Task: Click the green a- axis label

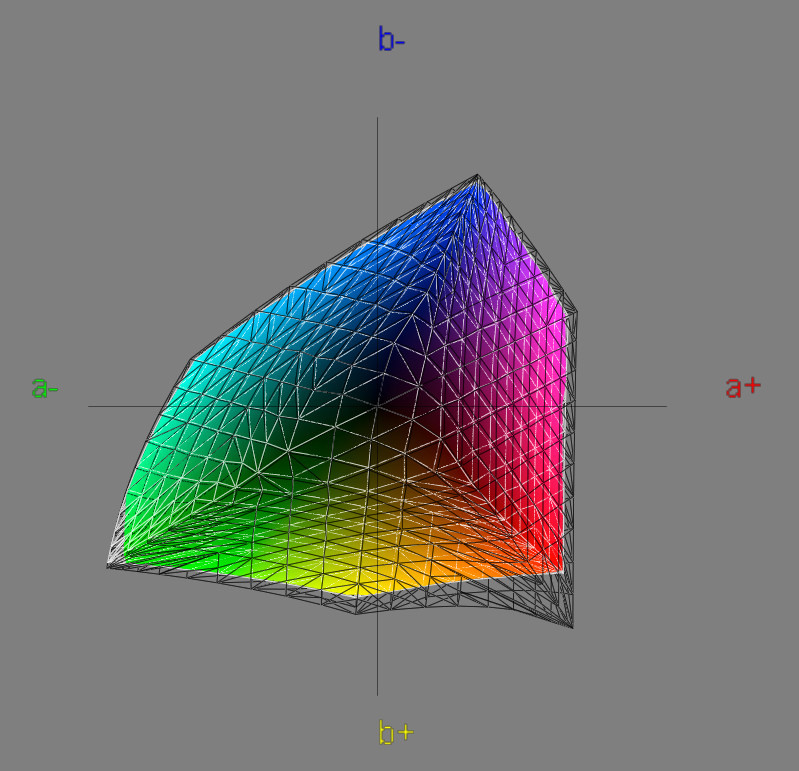Action: pyautogui.click(x=45, y=388)
